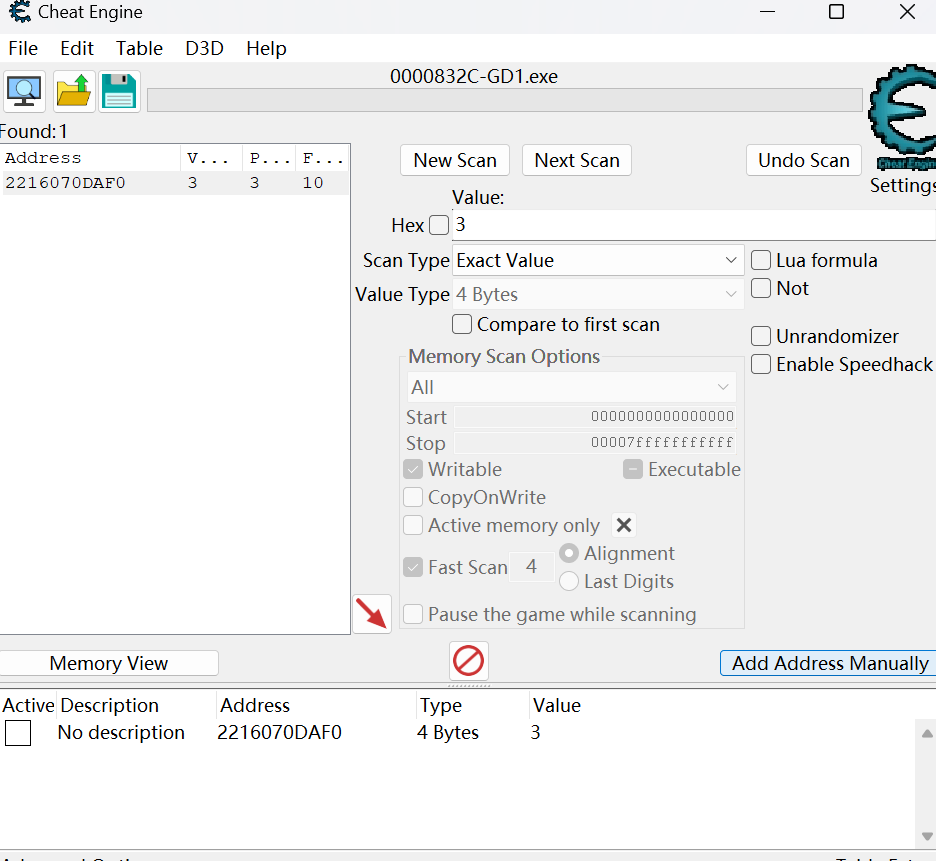The image size is (936, 861).
Task: Click X next to Active memory only
Action: point(624,525)
